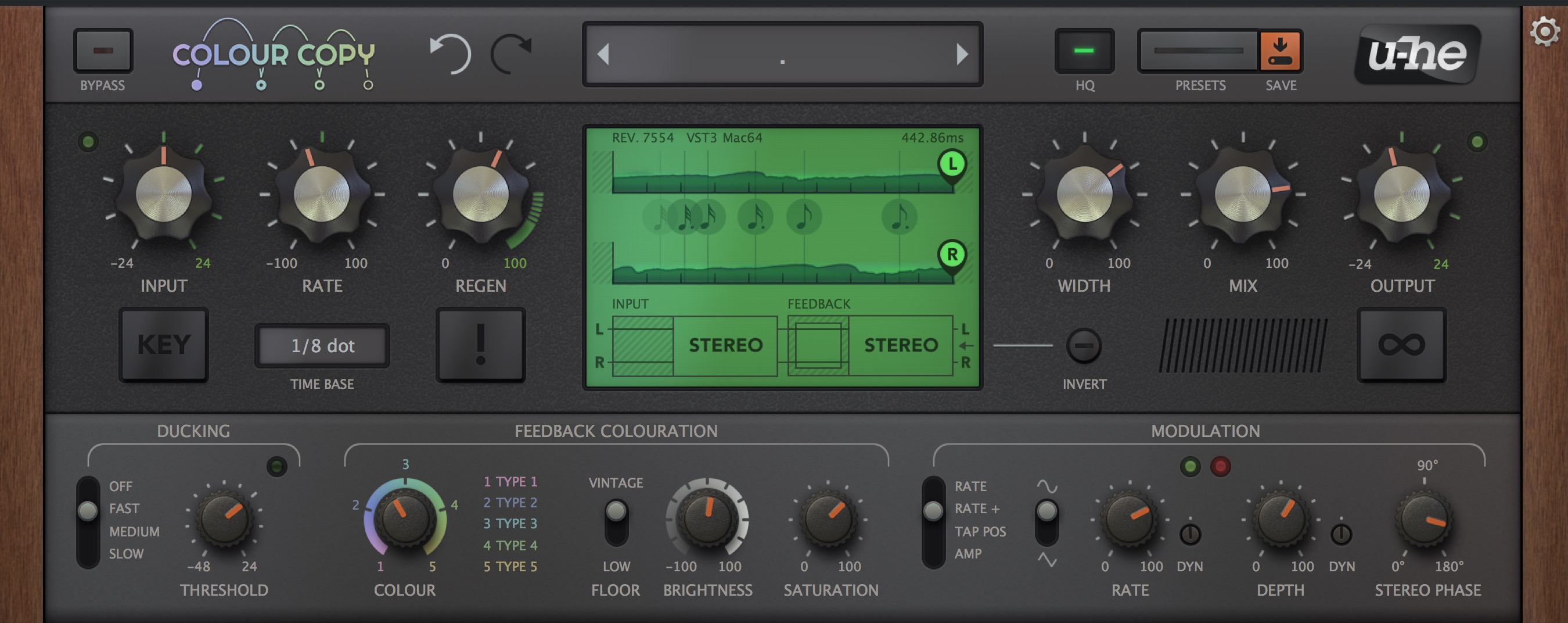The image size is (1568, 623).
Task: Open the TIME BASE 1/8 dot dropdown
Action: tap(322, 345)
